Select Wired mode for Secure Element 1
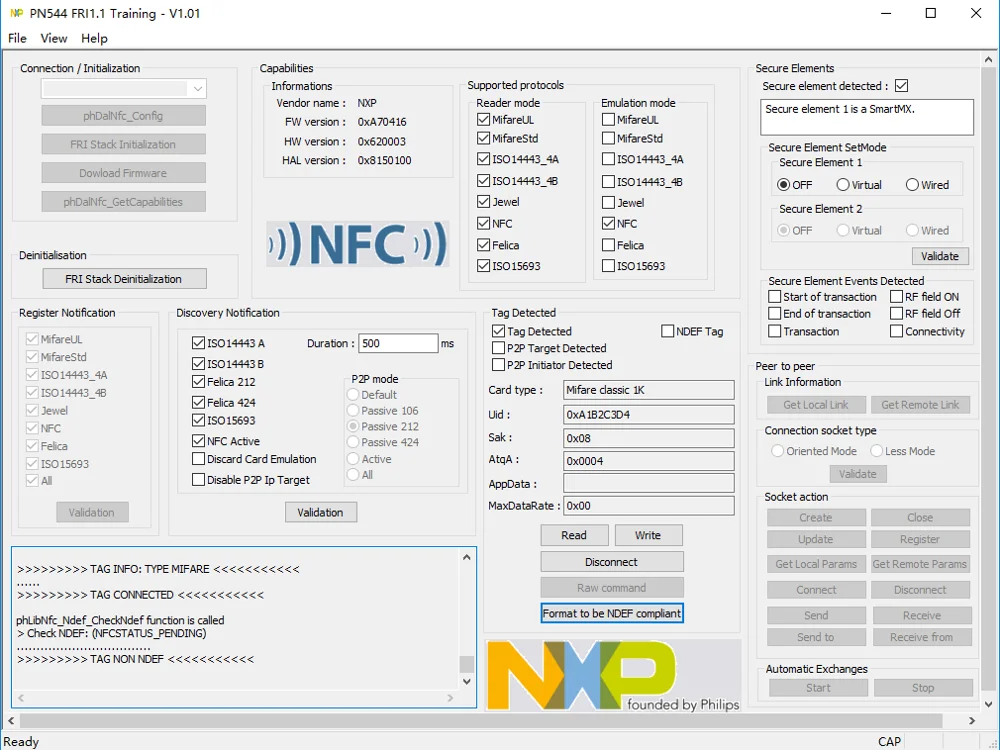The width and height of the screenshot is (1000, 750). [912, 185]
